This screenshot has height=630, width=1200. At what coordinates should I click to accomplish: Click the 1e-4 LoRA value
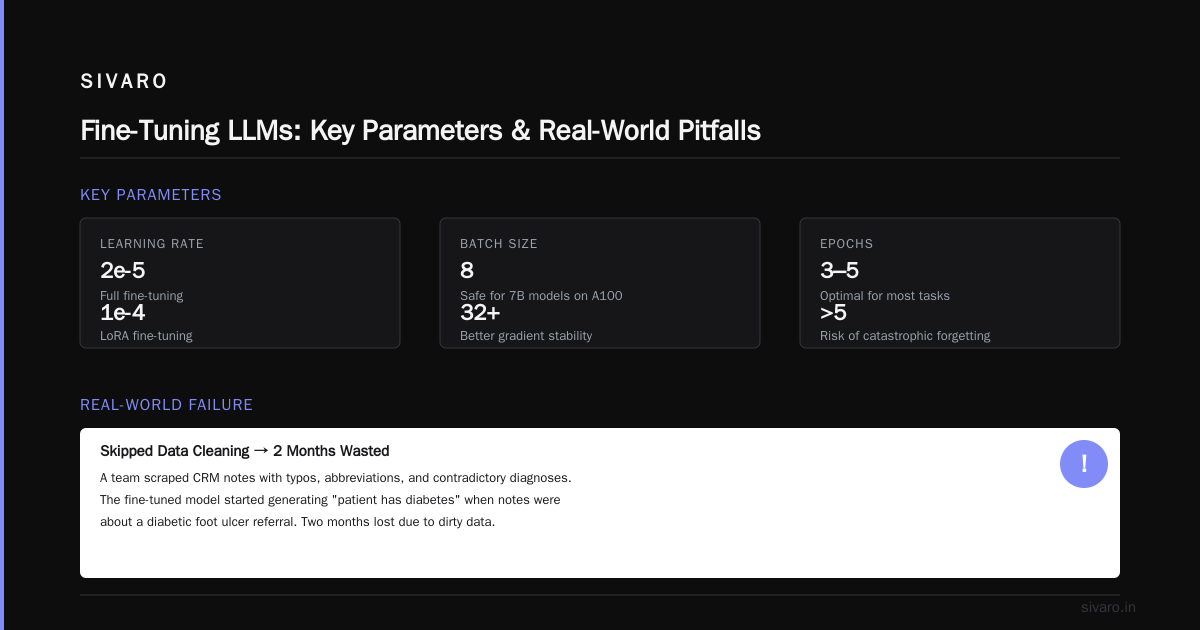pyautogui.click(x=123, y=312)
